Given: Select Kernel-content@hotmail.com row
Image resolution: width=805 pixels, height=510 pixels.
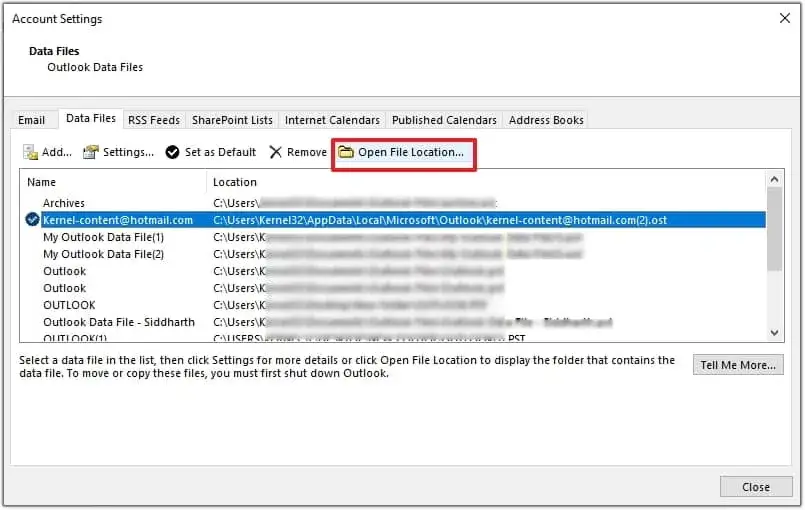Looking at the screenshot, I should (393, 220).
